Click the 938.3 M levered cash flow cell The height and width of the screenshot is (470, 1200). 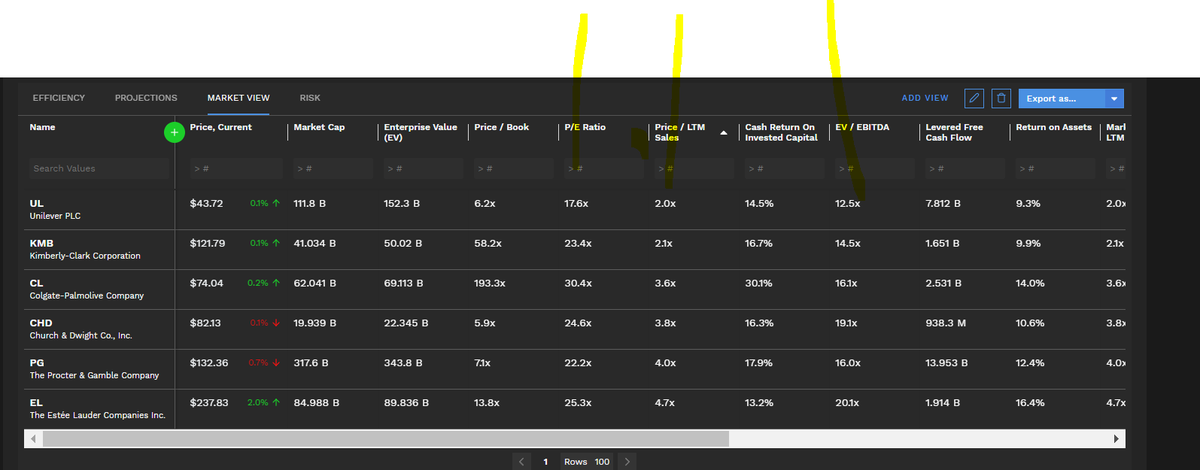(x=946, y=323)
